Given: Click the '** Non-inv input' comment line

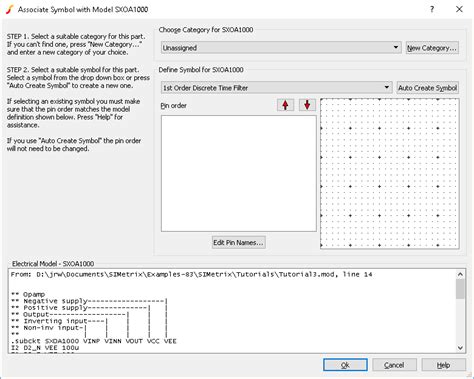Looking at the screenshot, I should [x=49, y=328].
